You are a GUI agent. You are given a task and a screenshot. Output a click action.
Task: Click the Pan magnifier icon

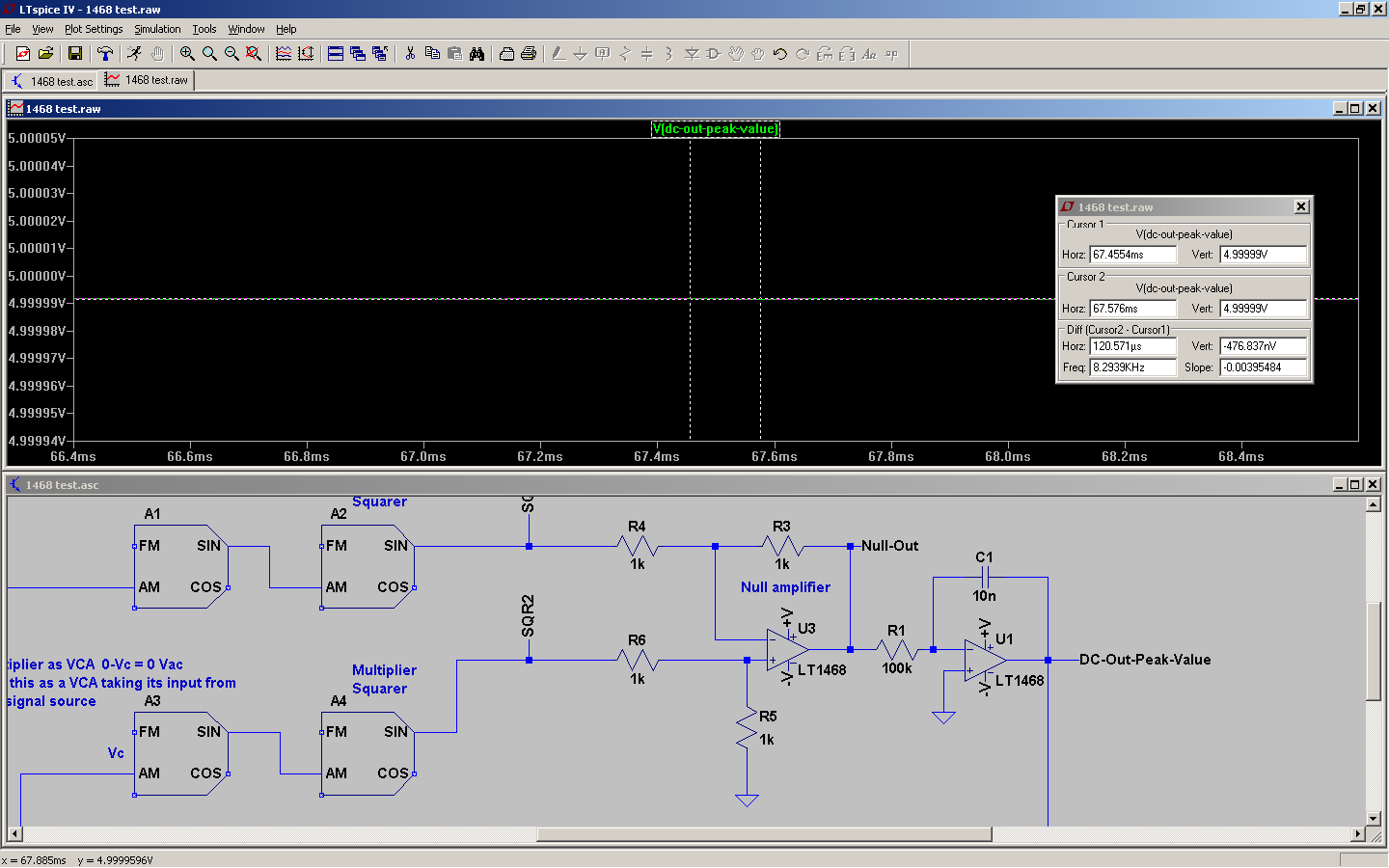point(209,54)
